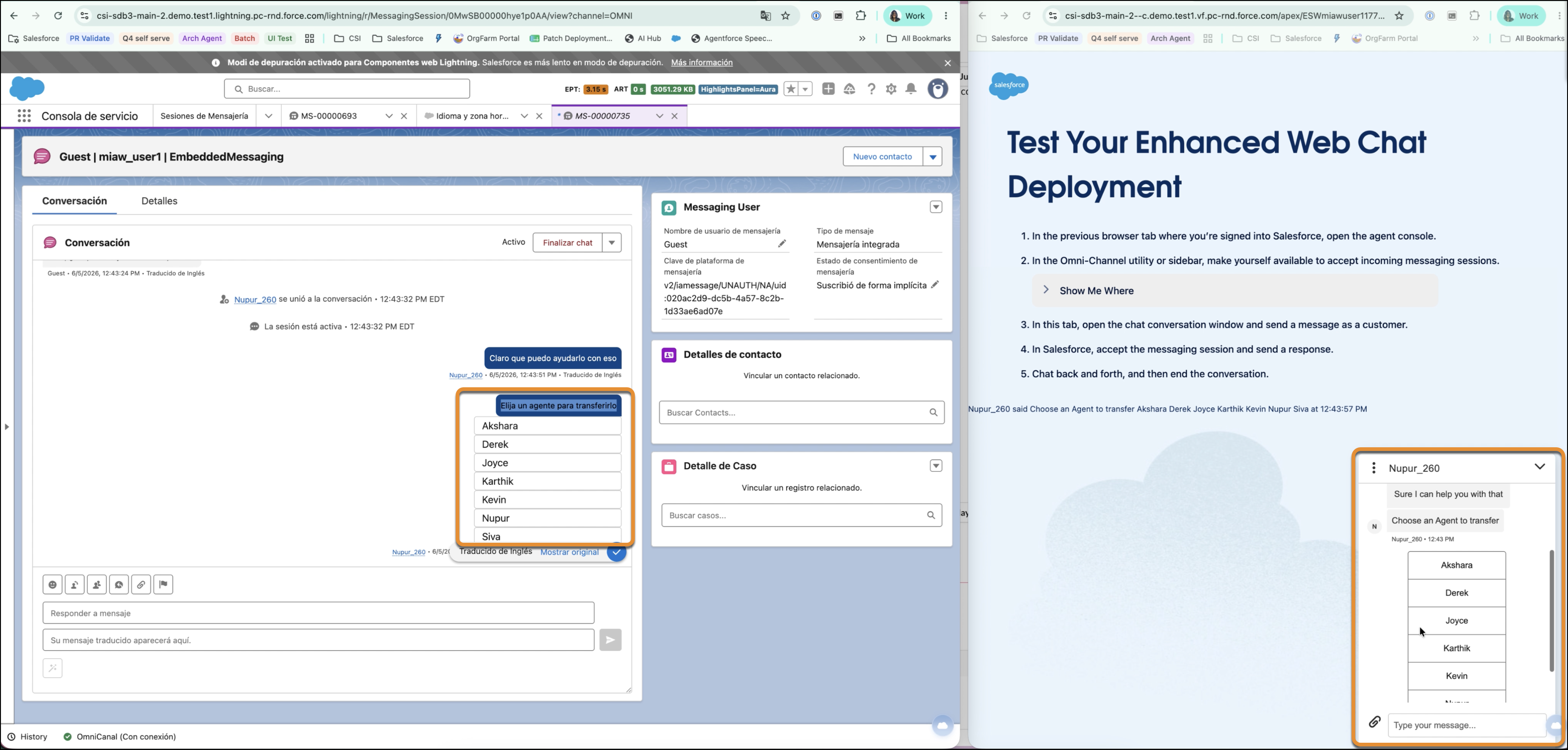This screenshot has height=750, width=1568.
Task: Select the Conversación tab
Action: 74,201
